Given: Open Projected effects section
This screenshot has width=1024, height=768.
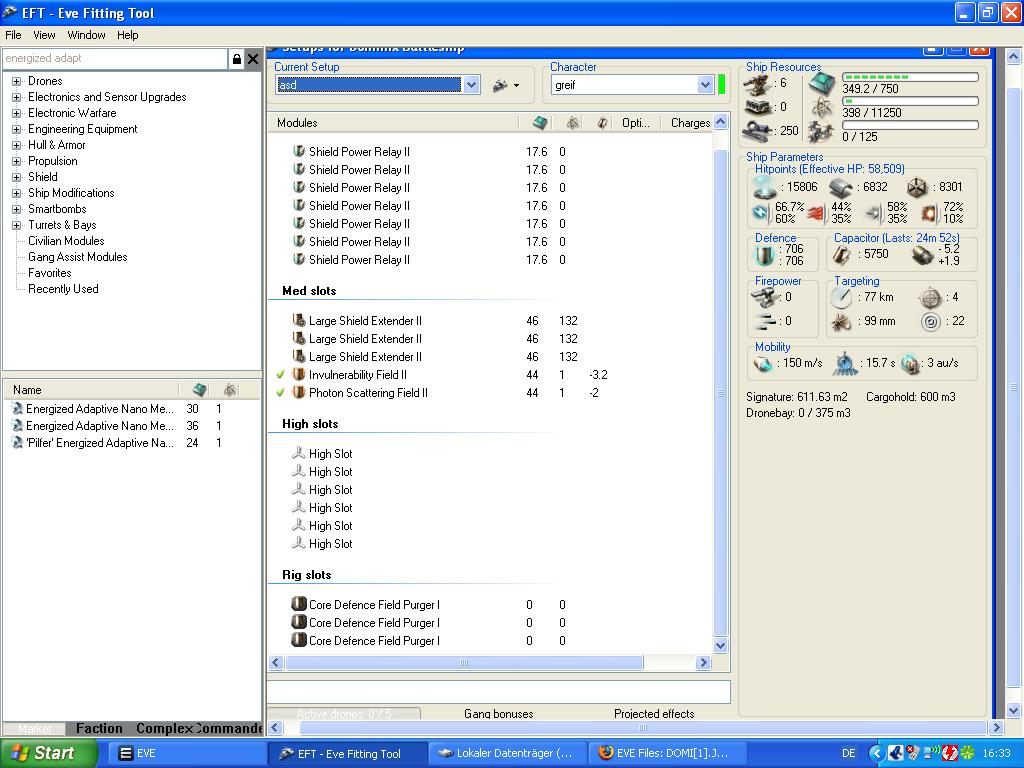Looking at the screenshot, I should (654, 714).
